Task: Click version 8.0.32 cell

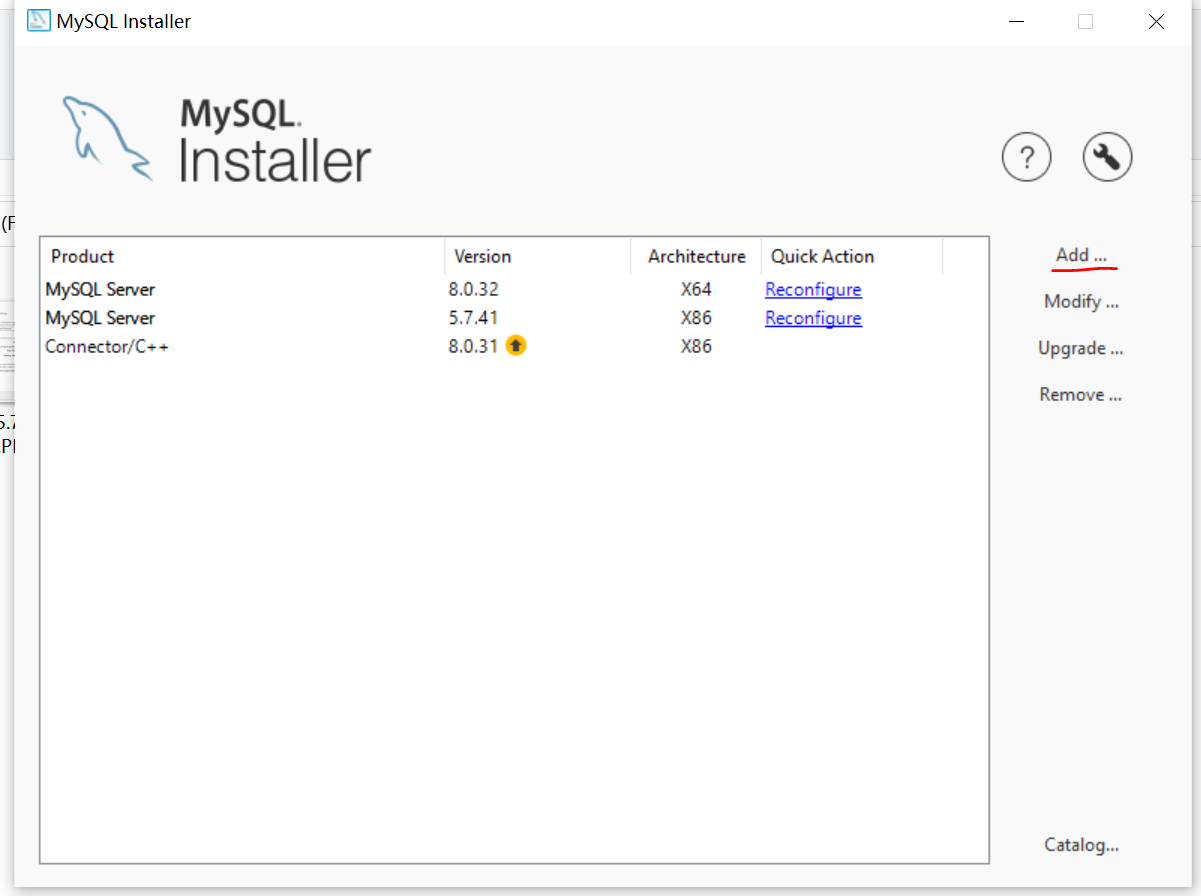Action: [x=473, y=289]
